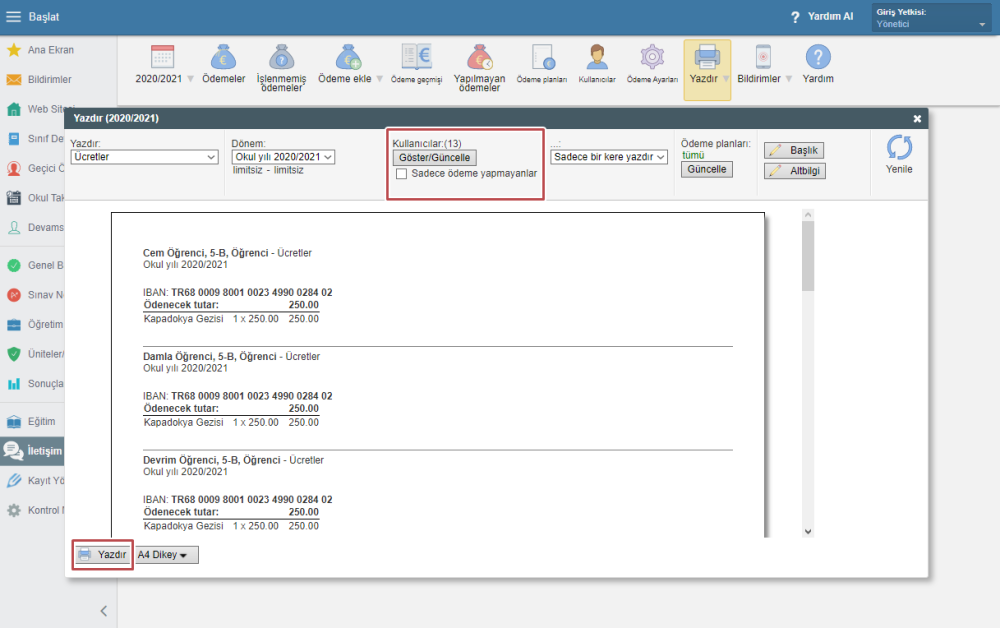This screenshot has width=1000, height=628.
Task: Click the preview vertical scrollbar thumb
Action: (x=808, y=256)
